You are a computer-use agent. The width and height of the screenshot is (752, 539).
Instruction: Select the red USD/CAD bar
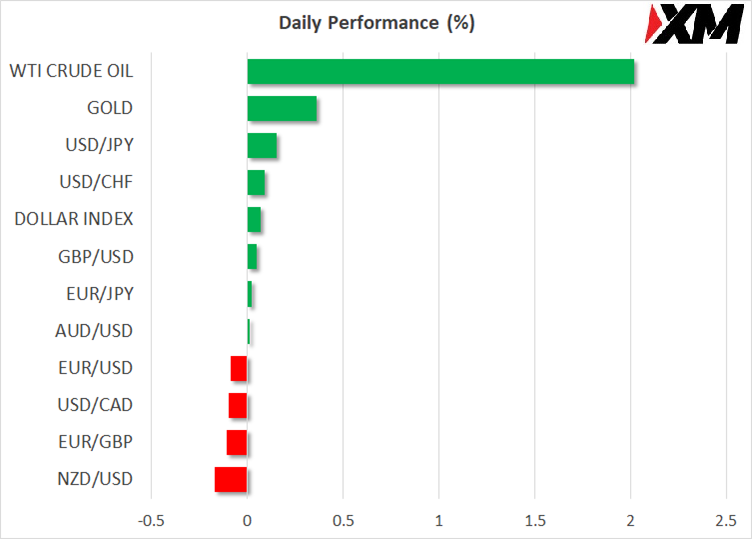pyautogui.click(x=238, y=406)
